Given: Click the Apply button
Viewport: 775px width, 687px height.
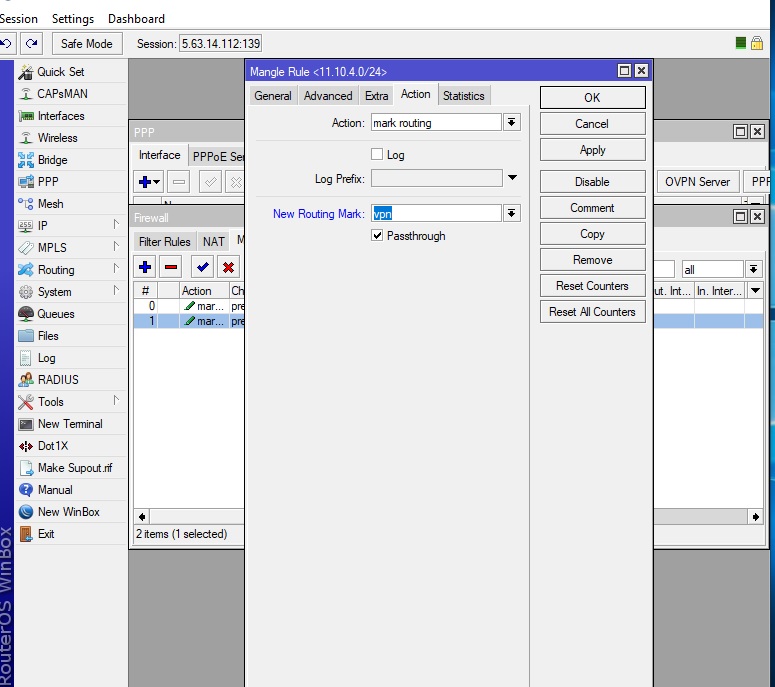Looking at the screenshot, I should (592, 149).
